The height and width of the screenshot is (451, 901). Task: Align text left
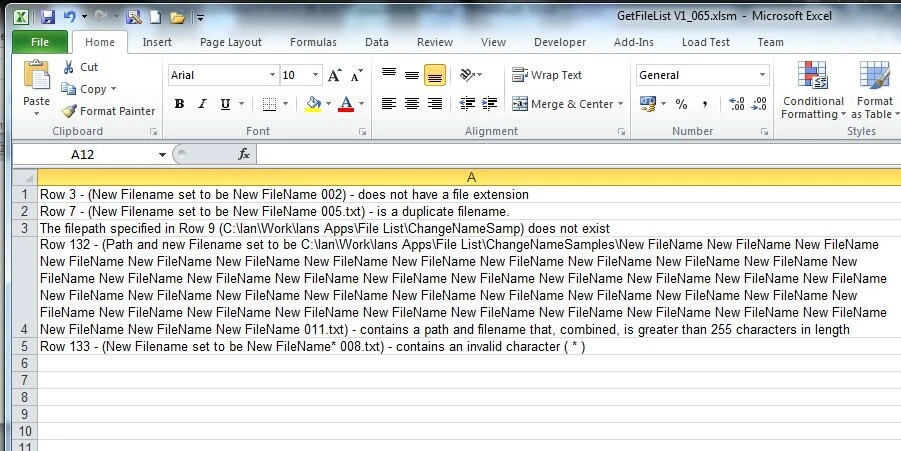pos(389,104)
